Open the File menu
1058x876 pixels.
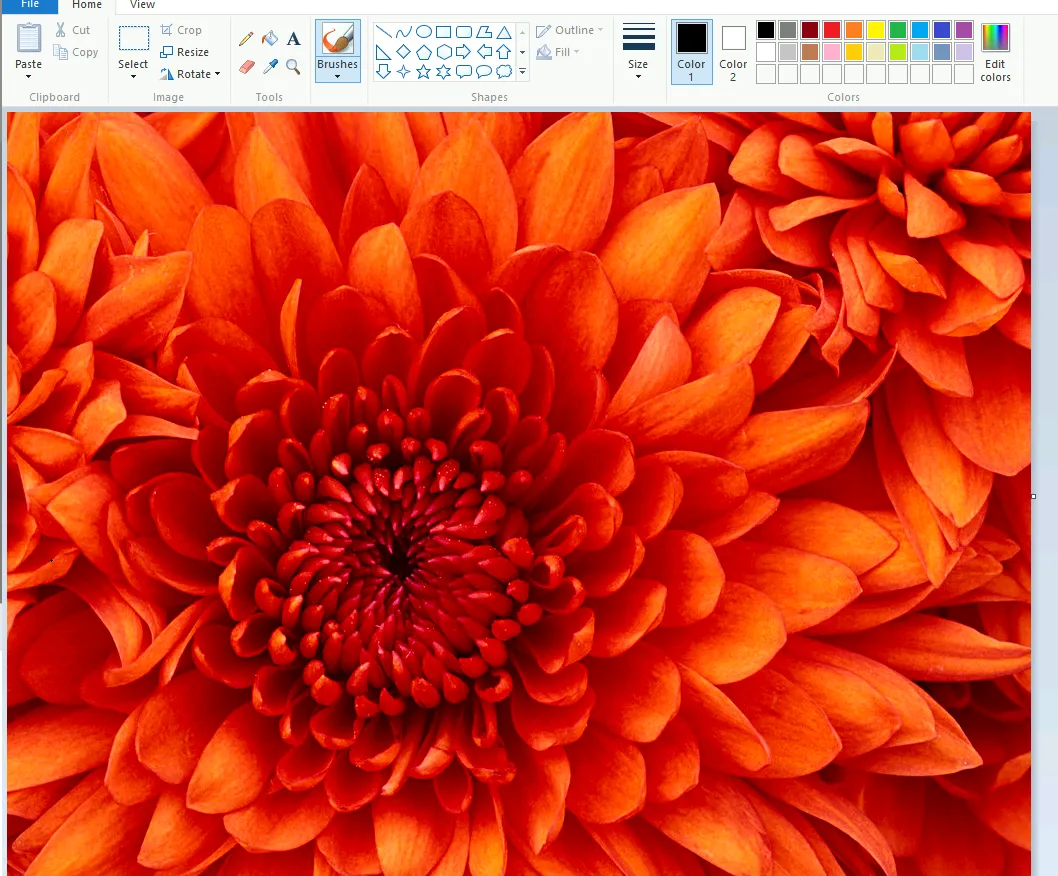30,5
